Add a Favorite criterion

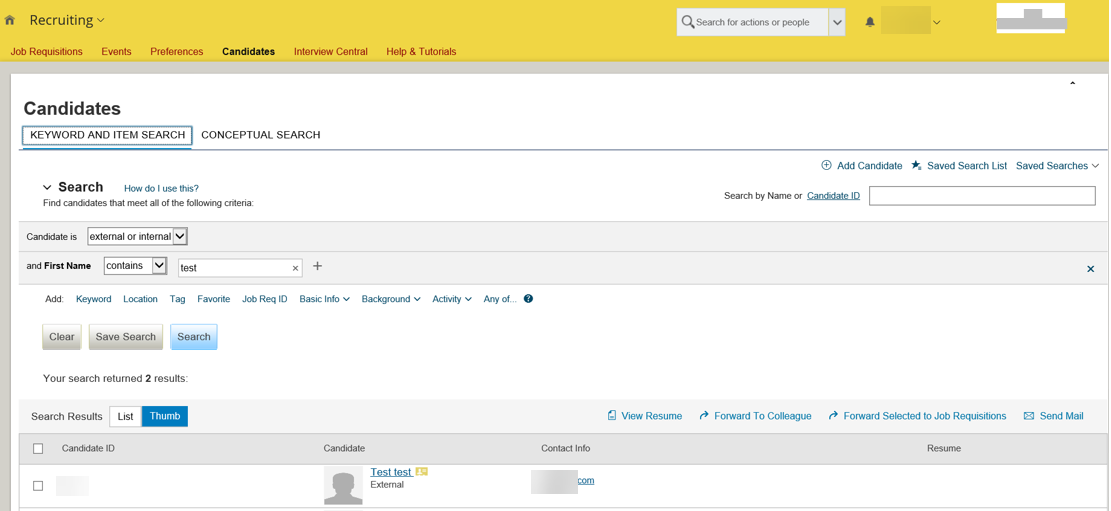coord(213,299)
